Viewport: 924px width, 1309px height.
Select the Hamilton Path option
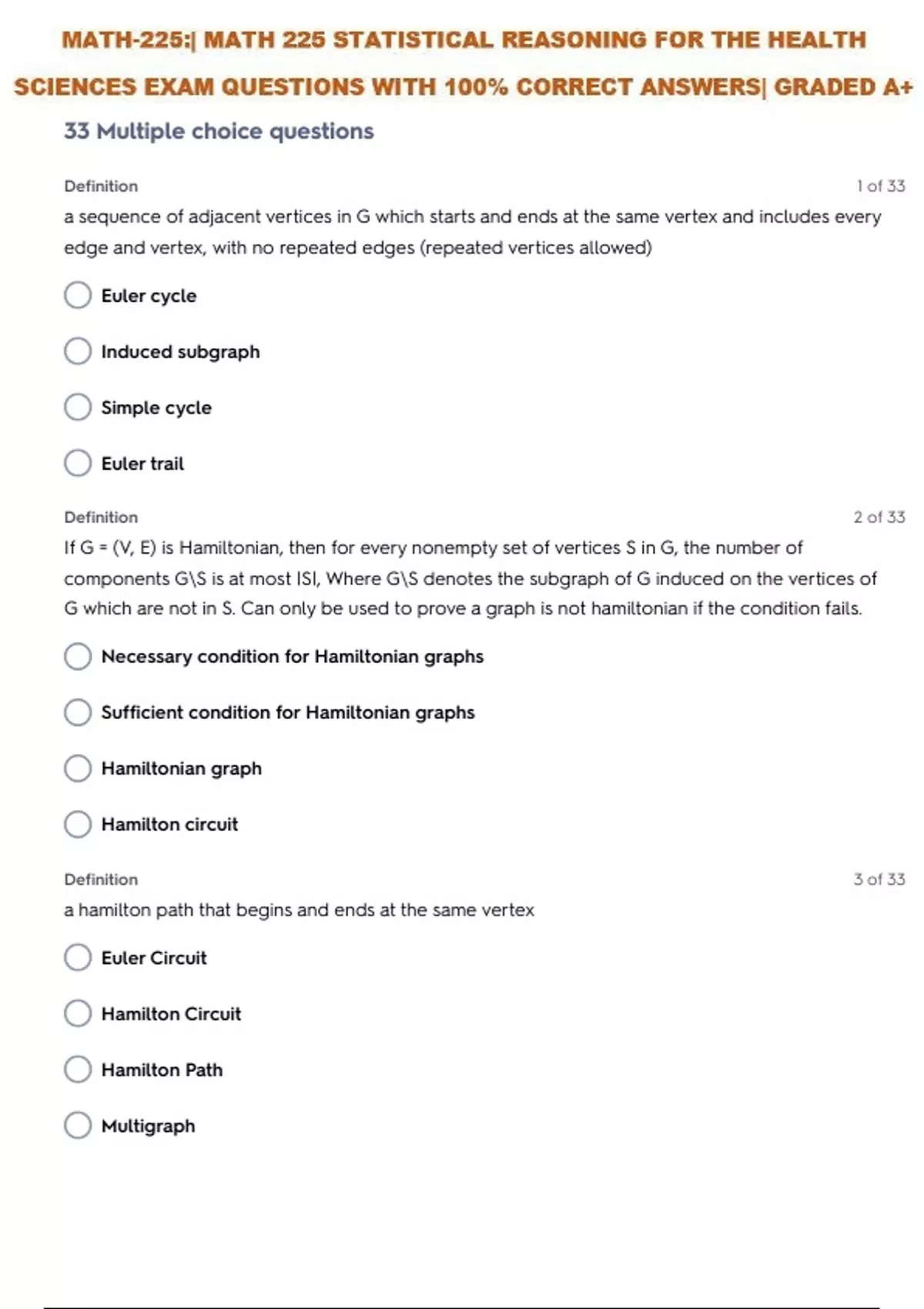tap(78, 1070)
